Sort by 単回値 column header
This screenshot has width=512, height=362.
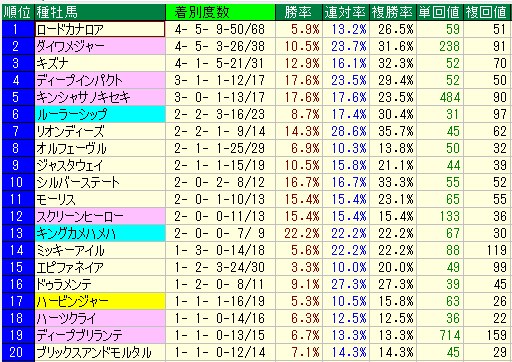(x=440, y=12)
